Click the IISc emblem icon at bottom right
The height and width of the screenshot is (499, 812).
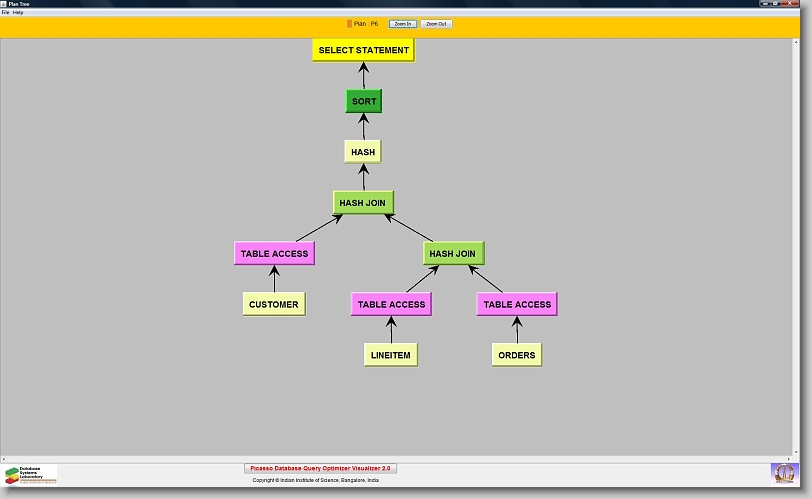[x=785, y=473]
